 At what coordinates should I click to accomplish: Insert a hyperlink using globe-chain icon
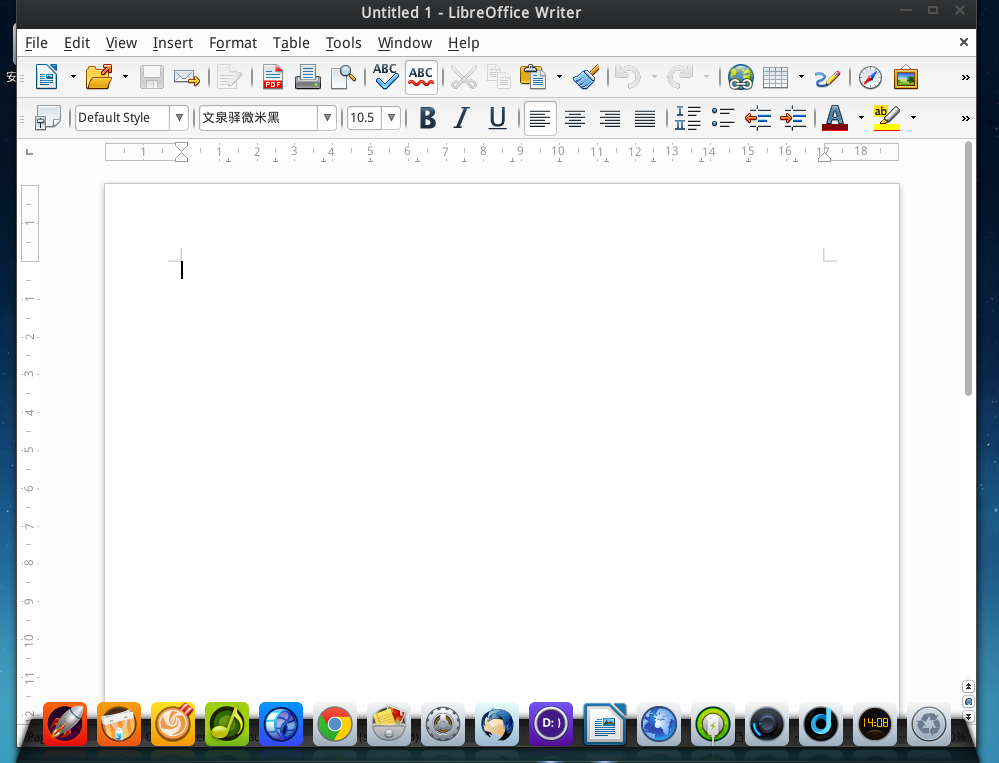740,77
